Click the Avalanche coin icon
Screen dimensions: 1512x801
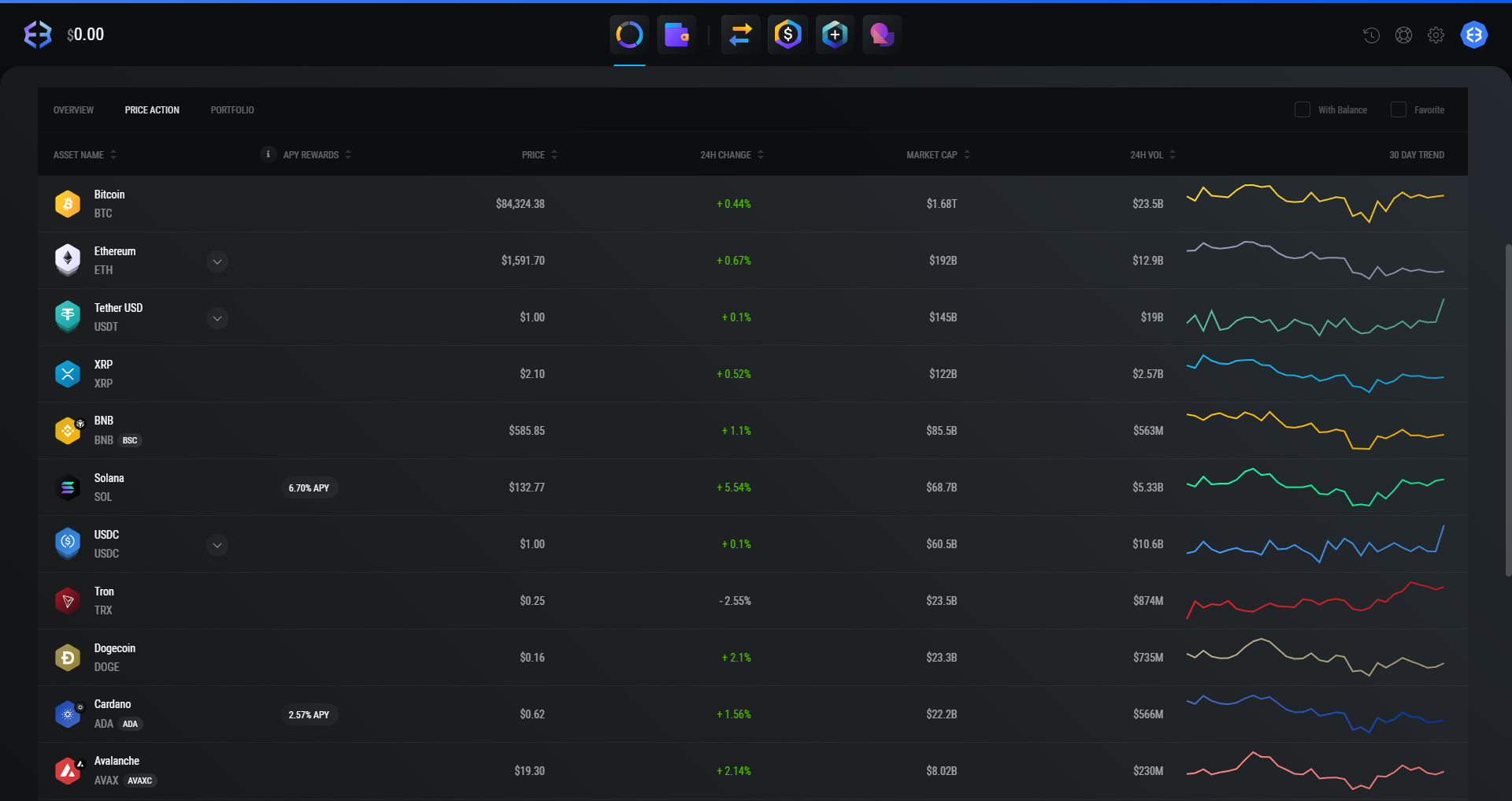coord(68,771)
